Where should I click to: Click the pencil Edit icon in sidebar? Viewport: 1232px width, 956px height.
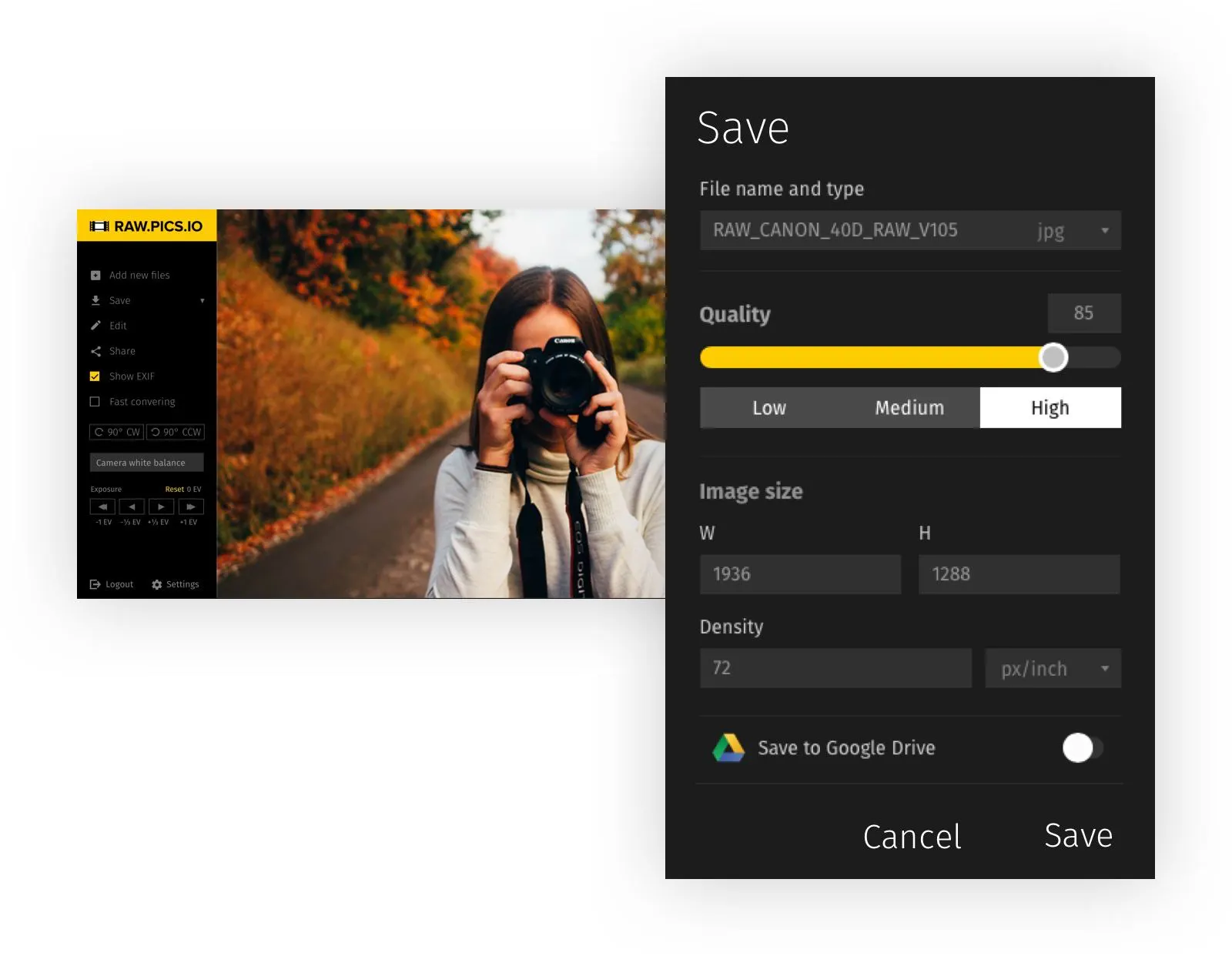pyautogui.click(x=95, y=326)
